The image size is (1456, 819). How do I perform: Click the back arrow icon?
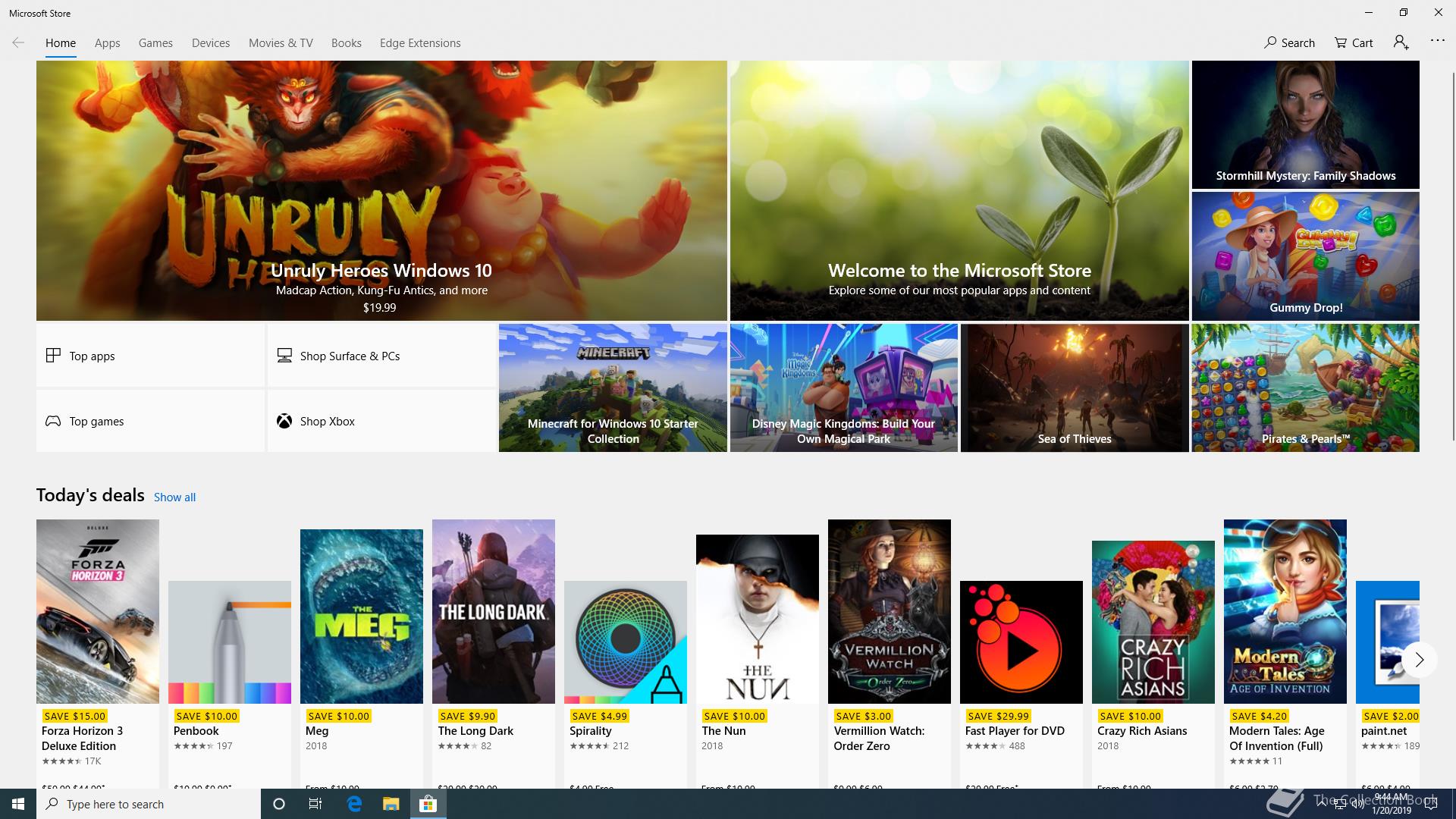click(x=18, y=42)
